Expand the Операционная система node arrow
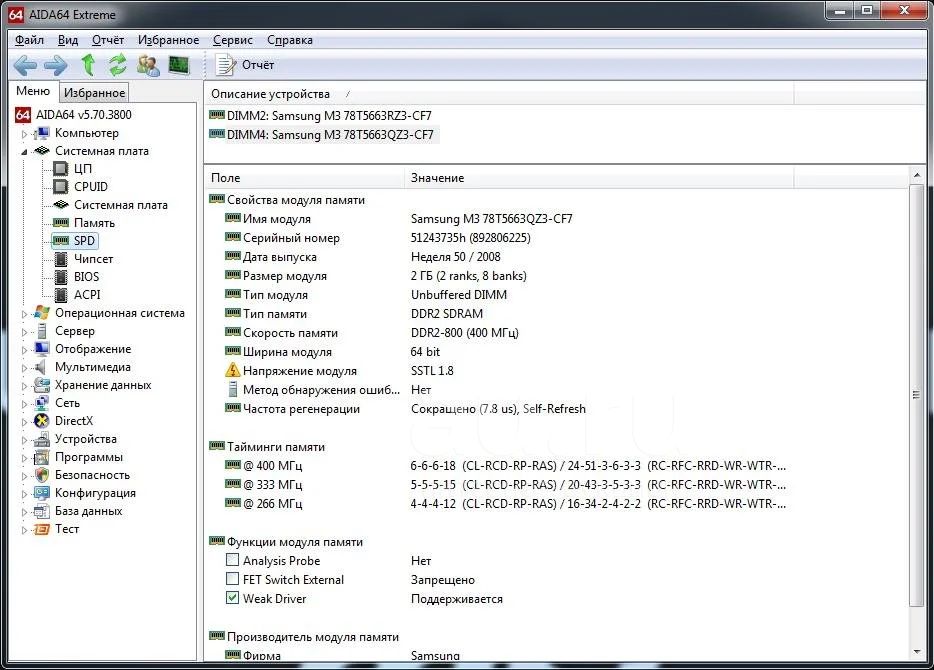Image resolution: width=934 pixels, height=670 pixels. tap(24, 314)
